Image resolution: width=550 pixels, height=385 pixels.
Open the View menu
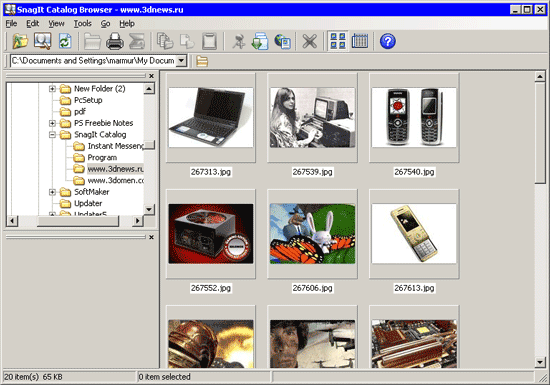tap(56, 23)
